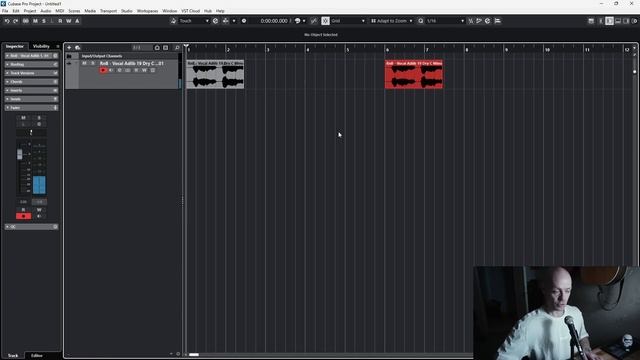This screenshot has height=360, width=640.
Task: Open the Transport menu
Action: coord(108,11)
